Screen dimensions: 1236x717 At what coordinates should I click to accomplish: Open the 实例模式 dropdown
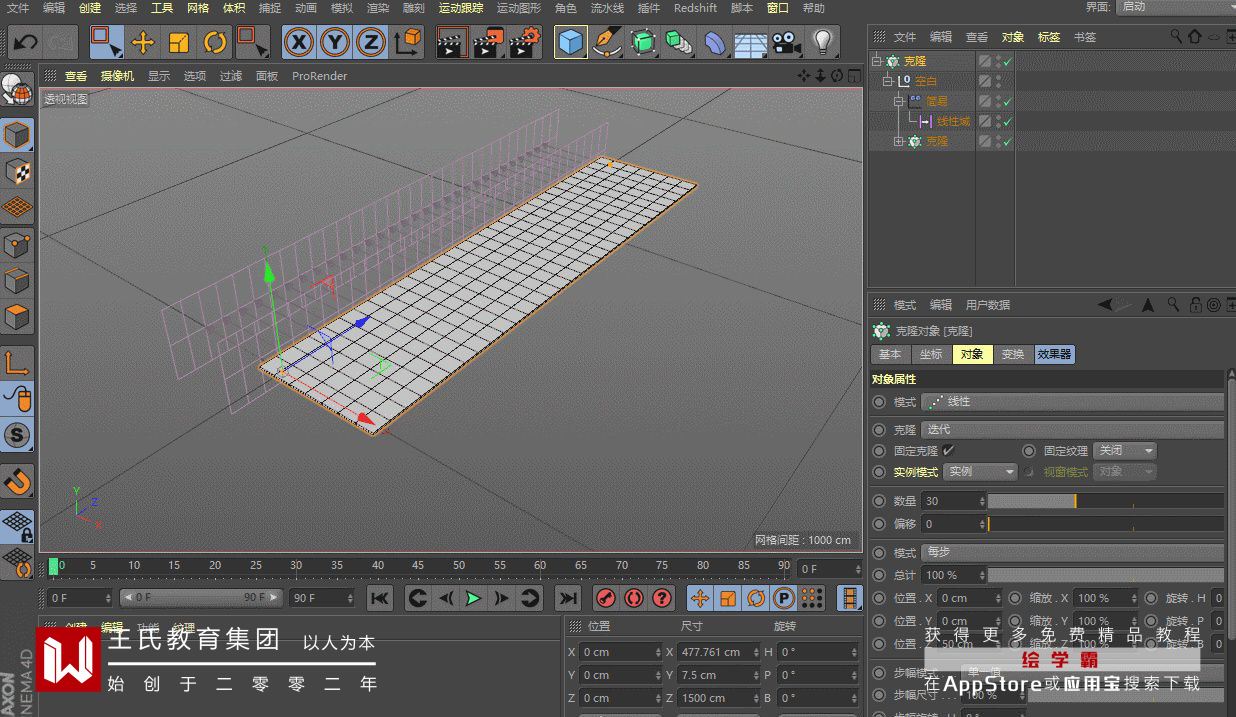pos(980,472)
